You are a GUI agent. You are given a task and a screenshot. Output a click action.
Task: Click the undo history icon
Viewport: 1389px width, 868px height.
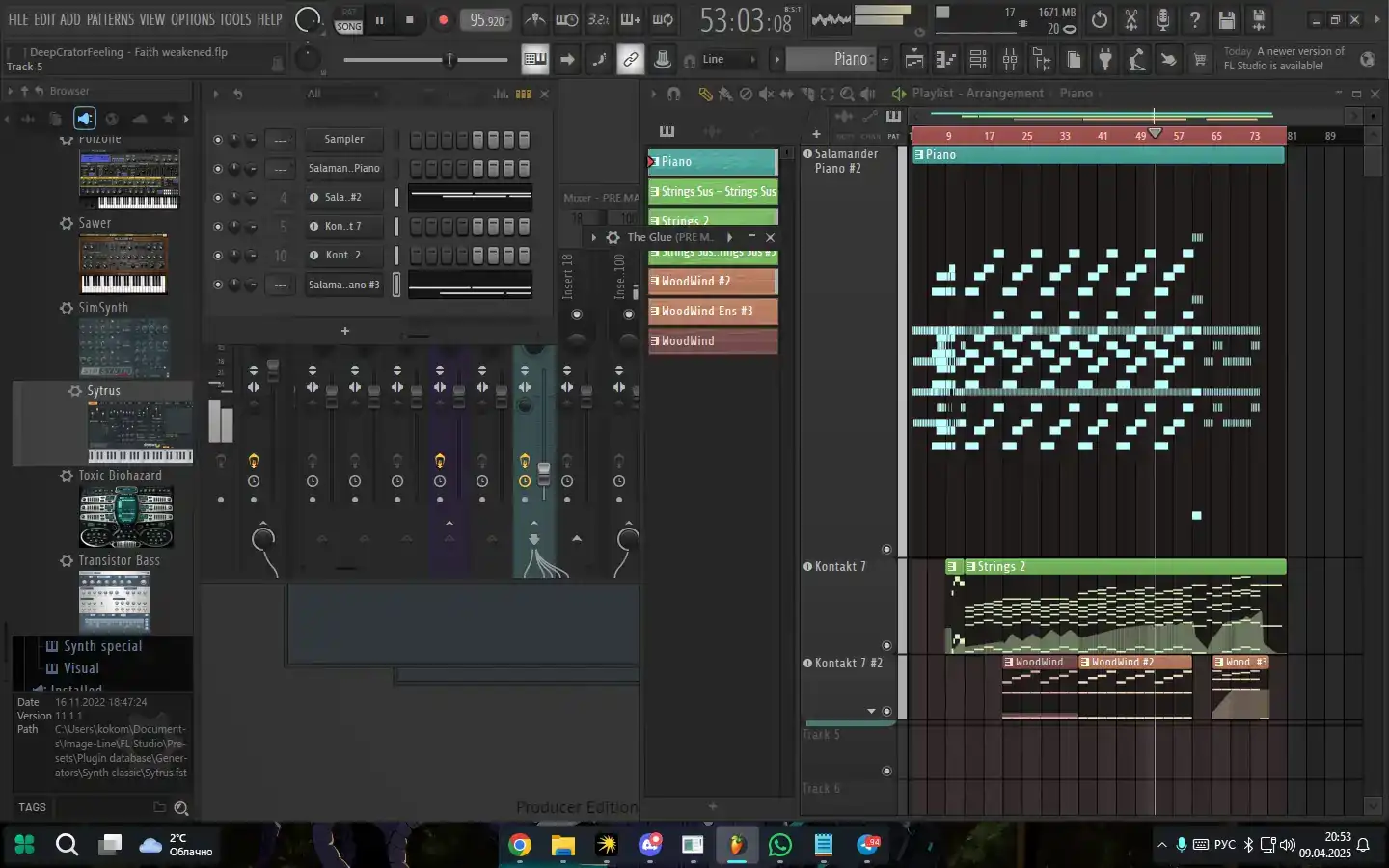(x=1100, y=19)
